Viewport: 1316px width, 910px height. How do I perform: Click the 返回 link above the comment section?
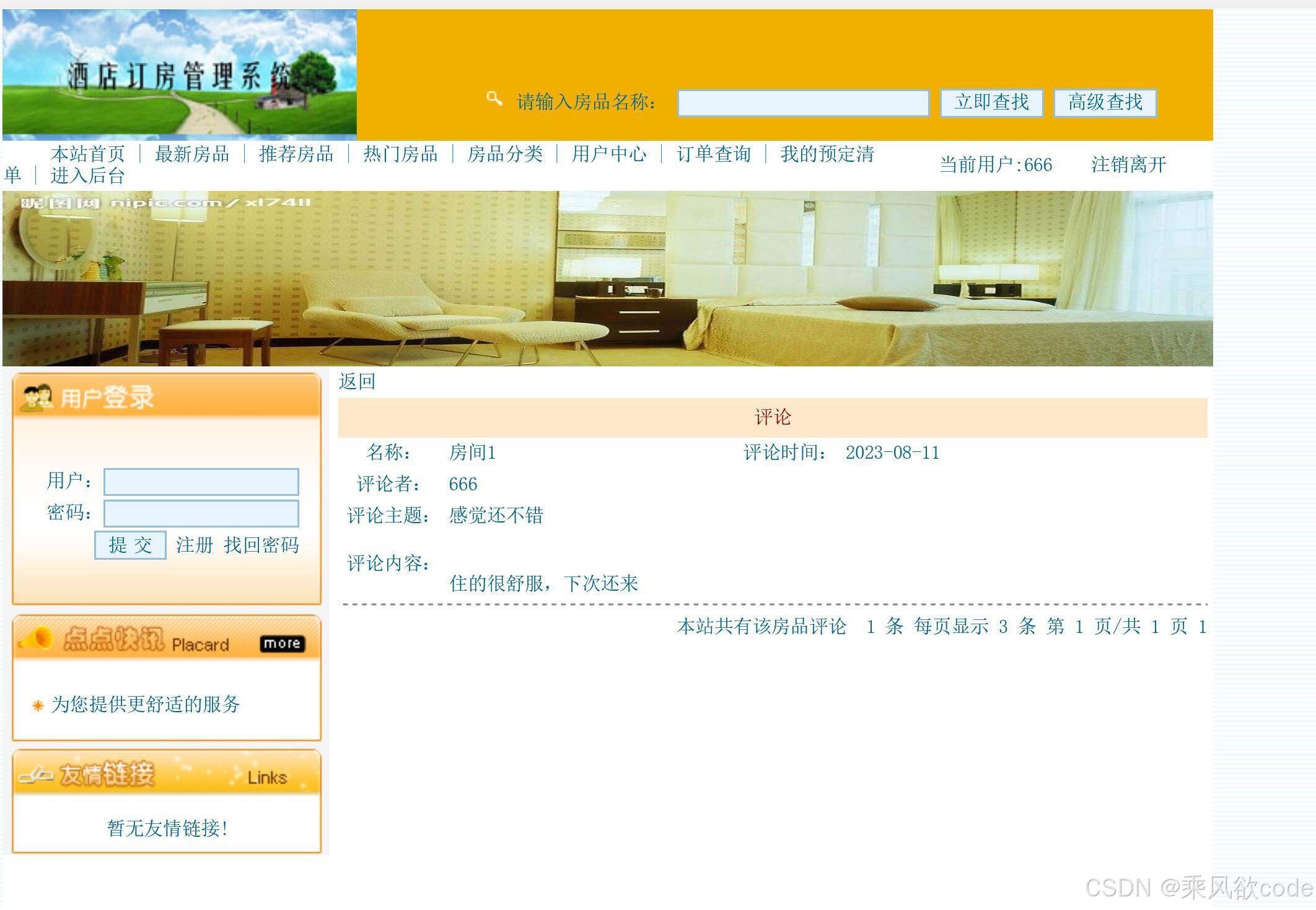pyautogui.click(x=356, y=381)
